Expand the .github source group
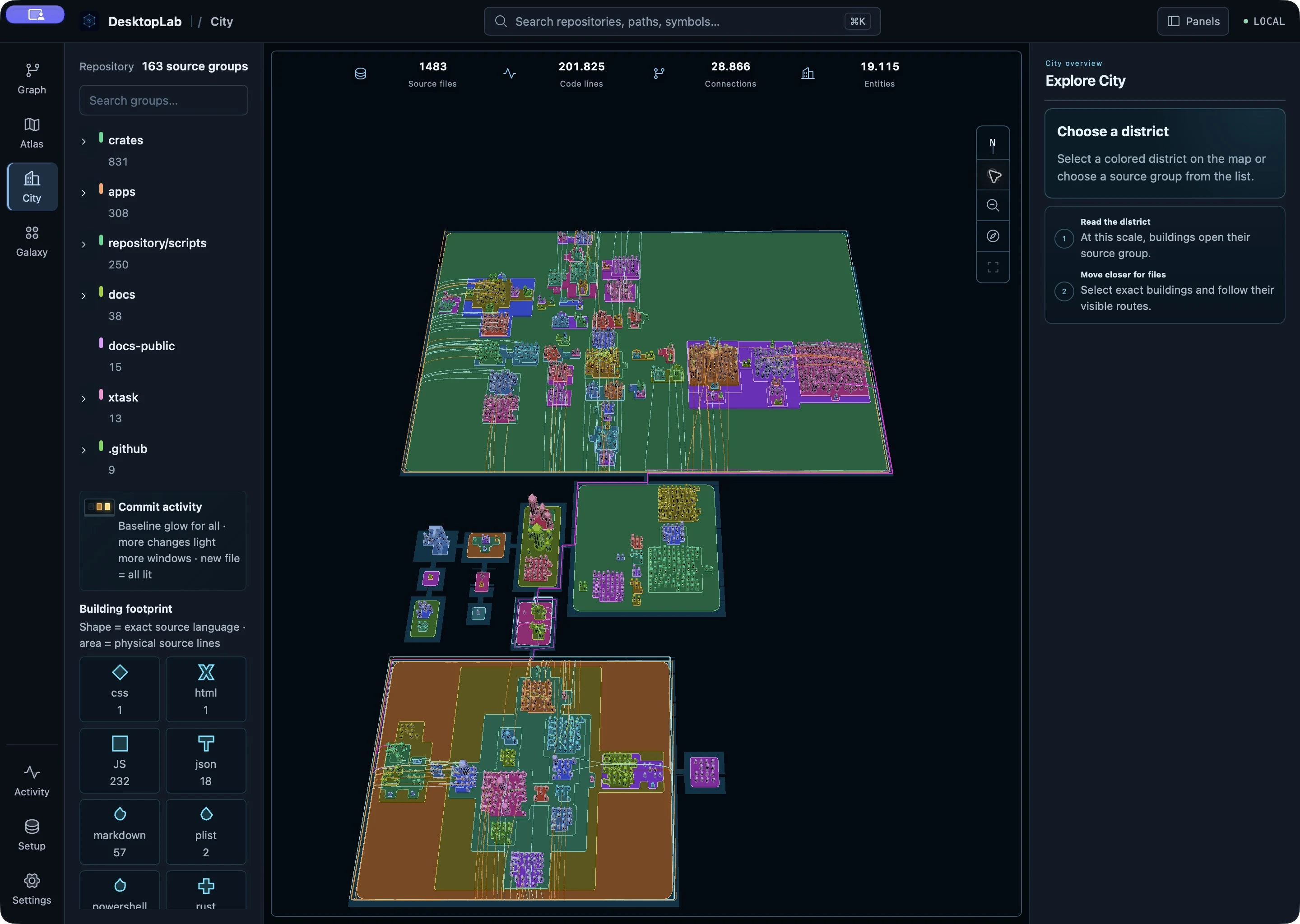The width and height of the screenshot is (1300, 924). [84, 450]
